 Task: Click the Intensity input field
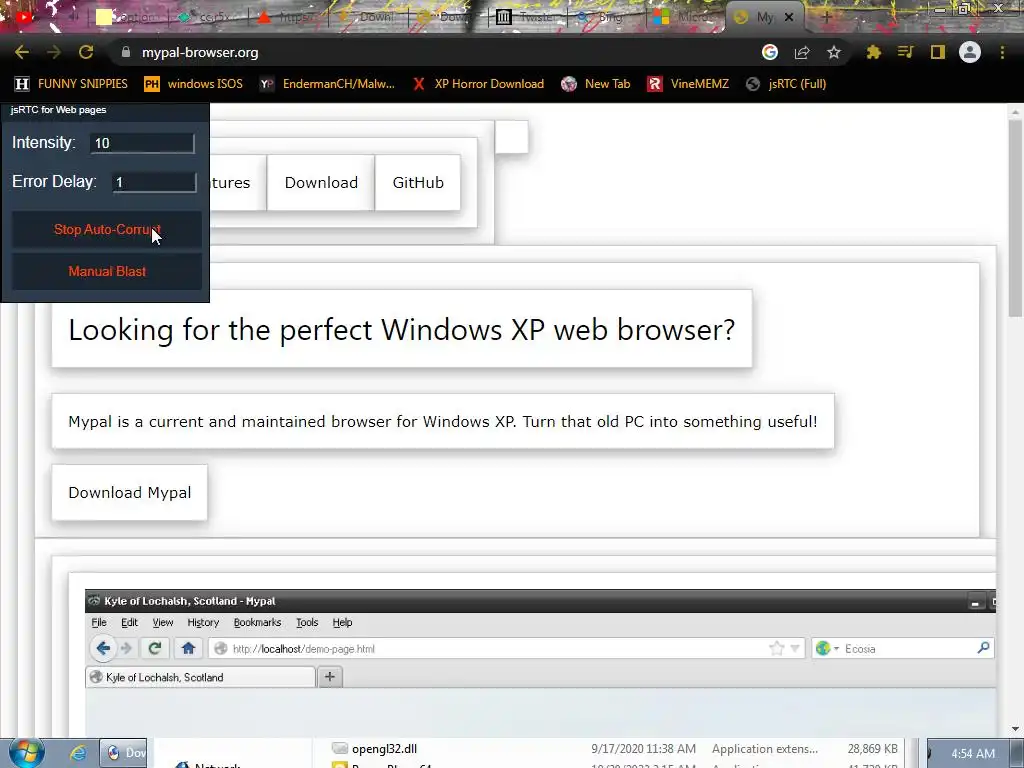coord(142,143)
